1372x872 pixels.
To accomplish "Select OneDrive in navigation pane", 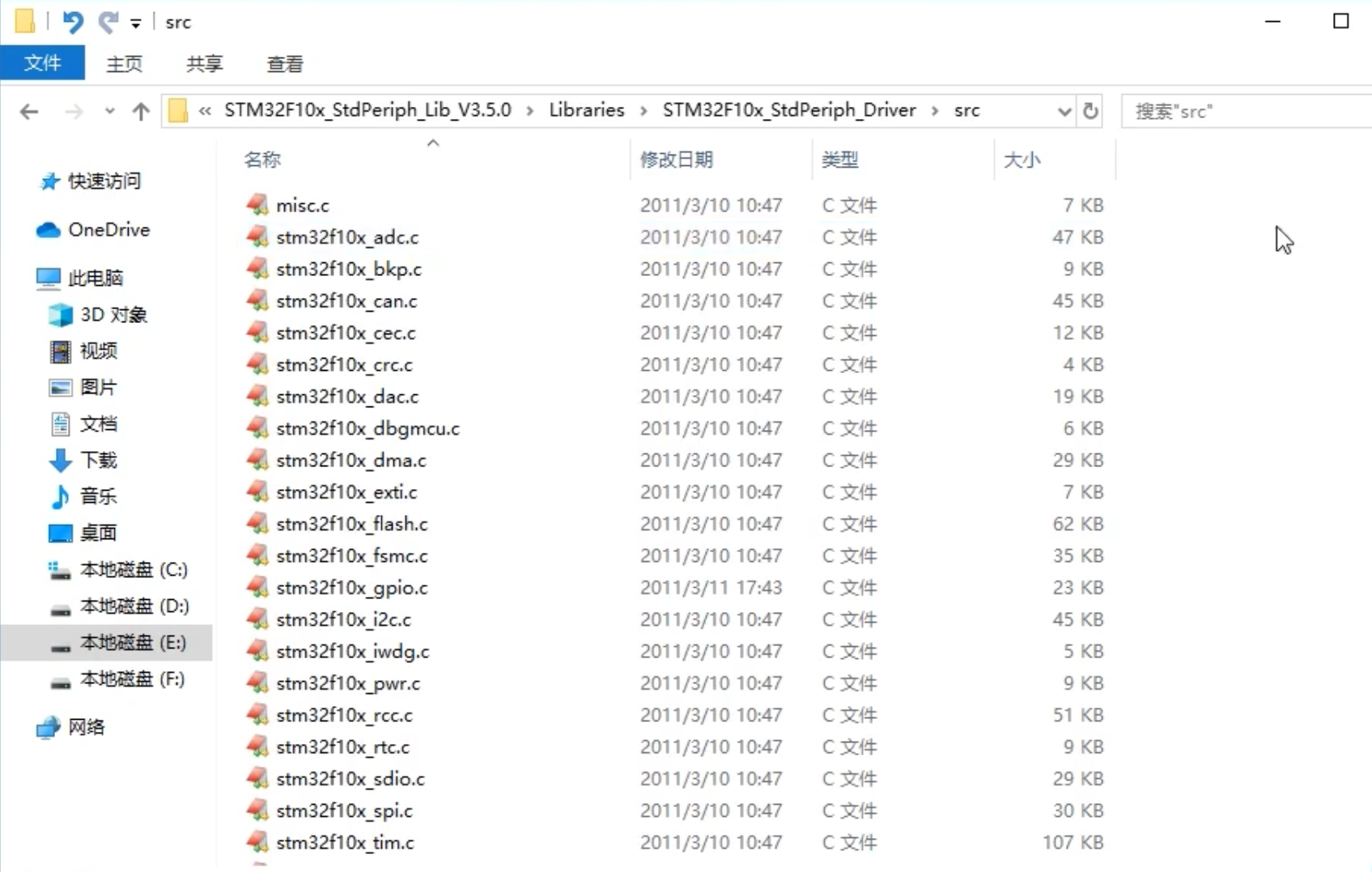I will 94,230.
